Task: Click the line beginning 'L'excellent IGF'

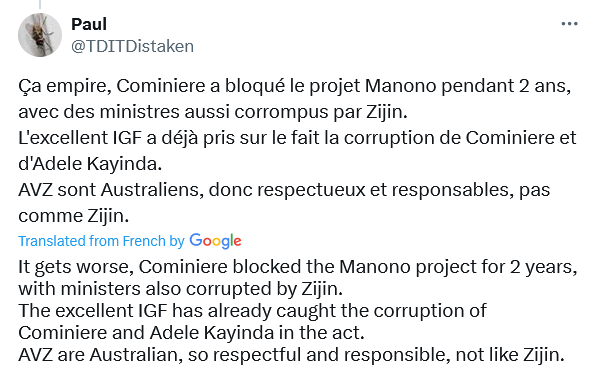Action: coord(297,138)
